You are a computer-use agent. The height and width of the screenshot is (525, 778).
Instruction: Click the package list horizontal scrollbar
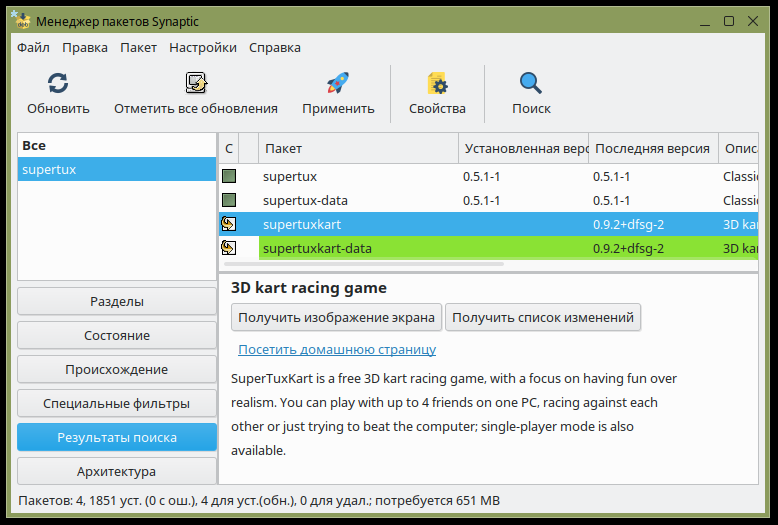(364, 264)
